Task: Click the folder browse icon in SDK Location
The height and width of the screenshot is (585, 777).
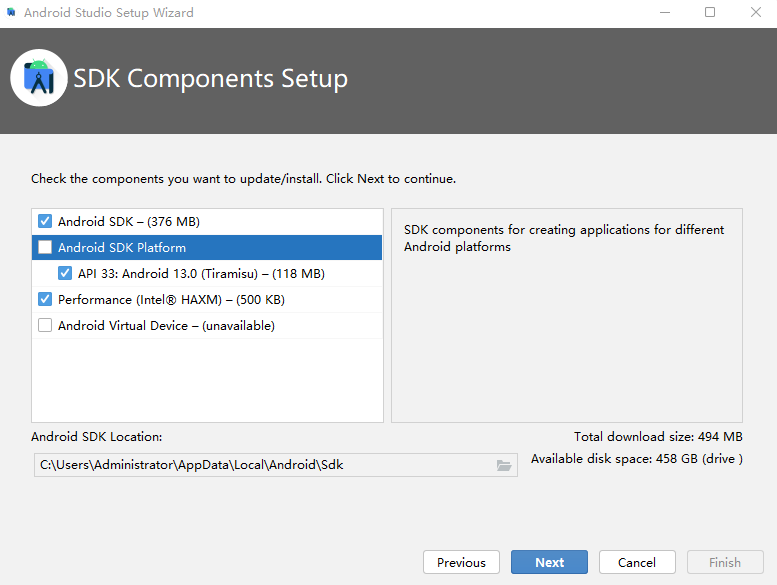Action: pyautogui.click(x=503, y=465)
